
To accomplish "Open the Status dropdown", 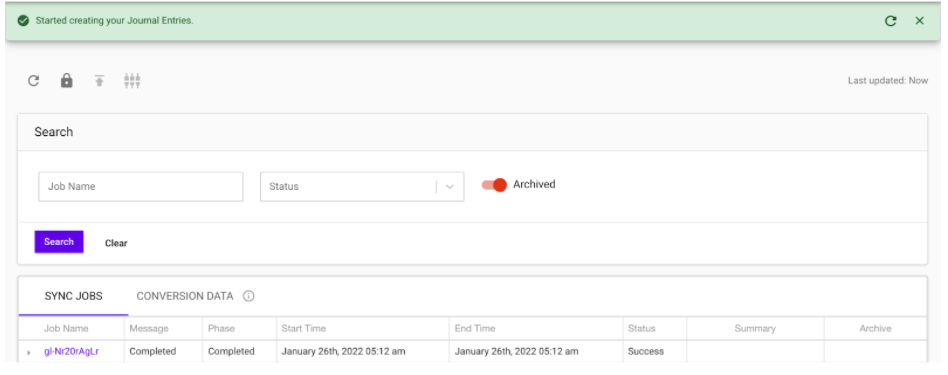I will coord(362,186).
